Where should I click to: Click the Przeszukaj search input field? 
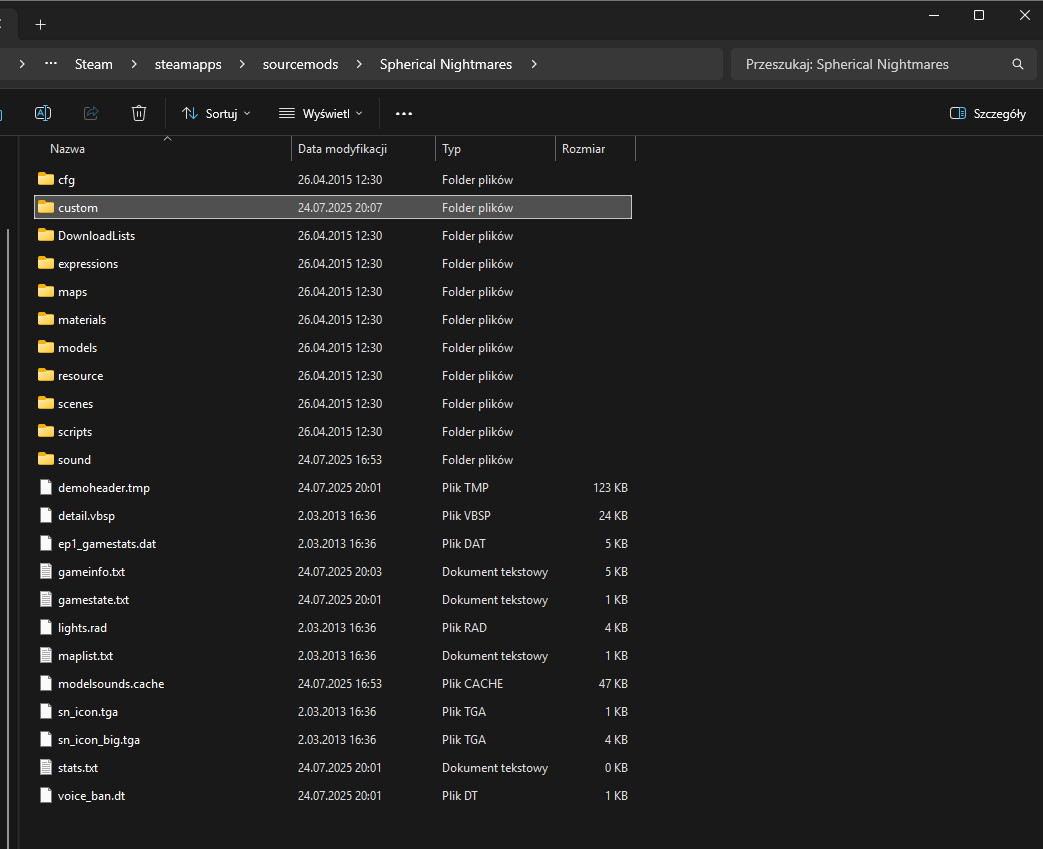870,64
